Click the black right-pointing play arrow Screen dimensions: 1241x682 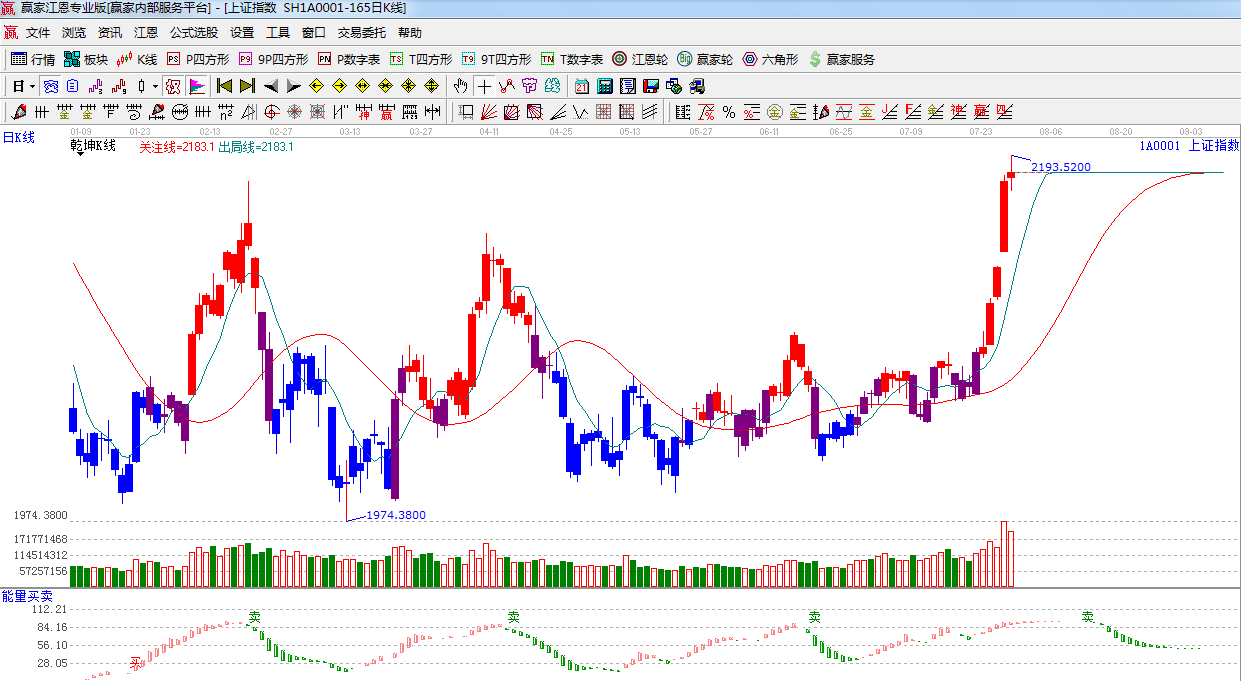(x=293, y=86)
